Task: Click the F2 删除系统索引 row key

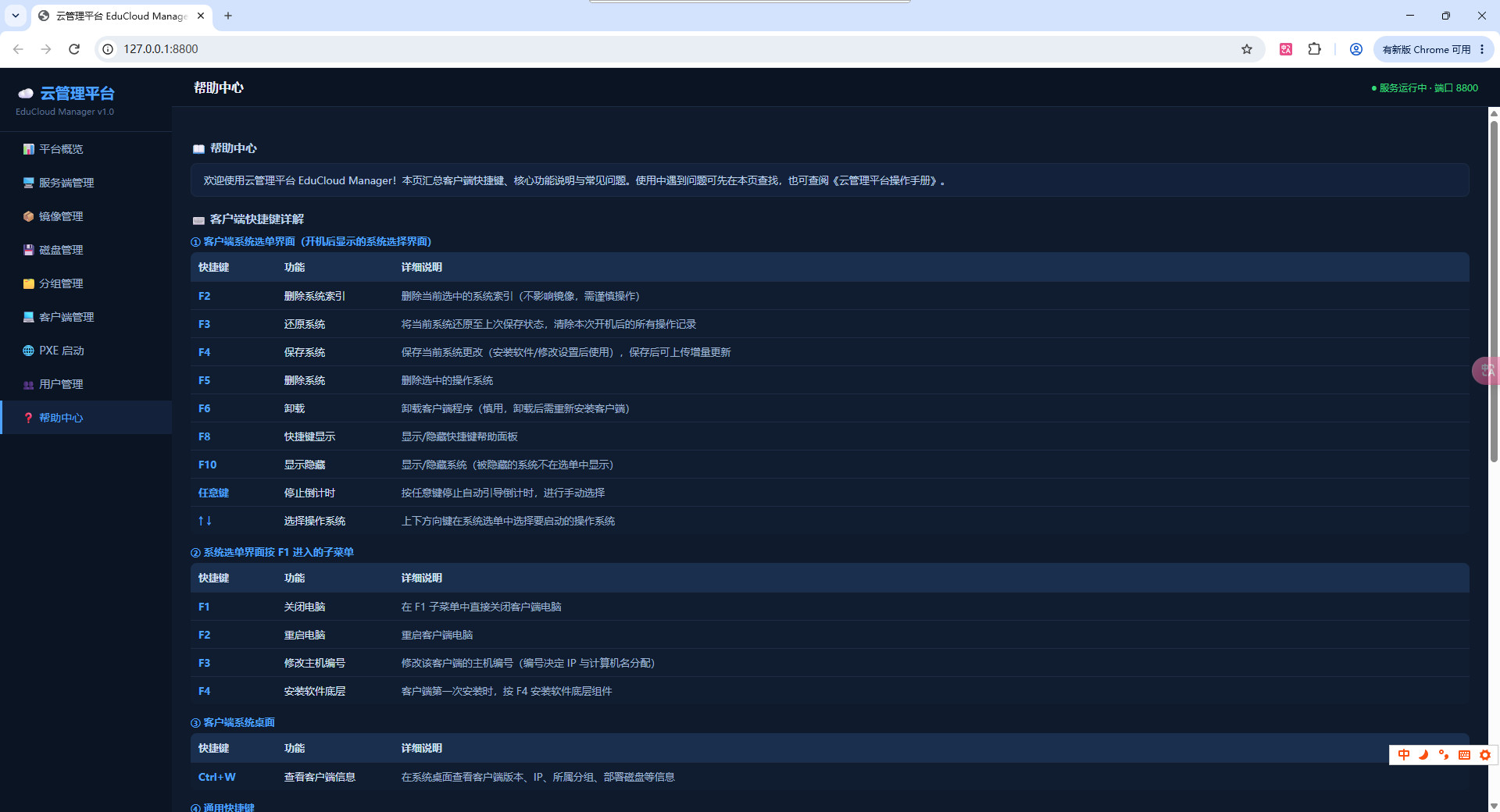Action: 205,296
